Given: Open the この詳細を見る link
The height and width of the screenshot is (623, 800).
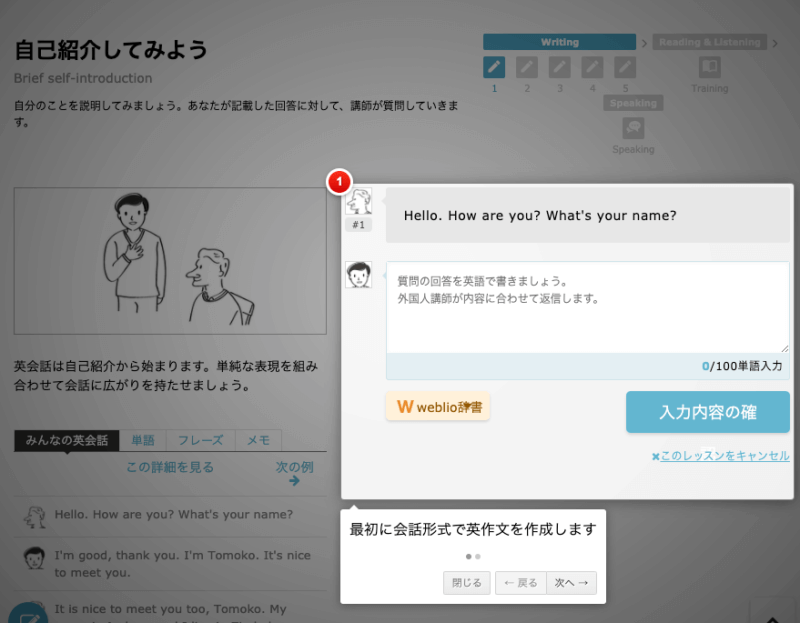Looking at the screenshot, I should pos(170,467).
